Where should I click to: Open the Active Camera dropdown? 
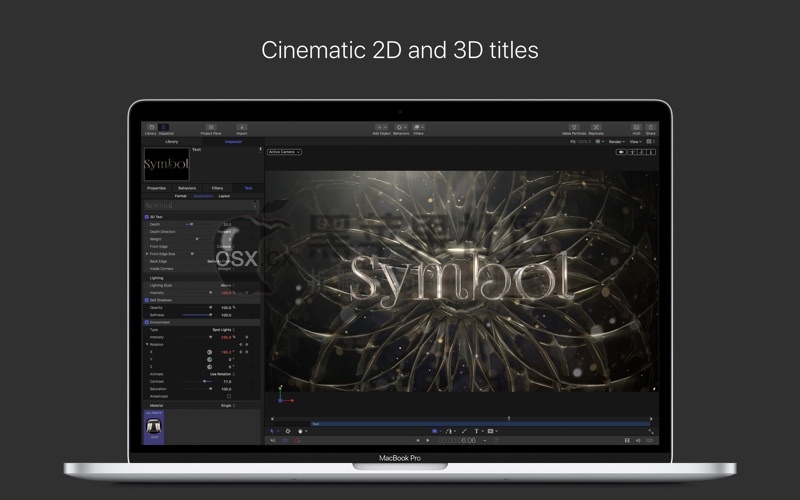tap(284, 152)
